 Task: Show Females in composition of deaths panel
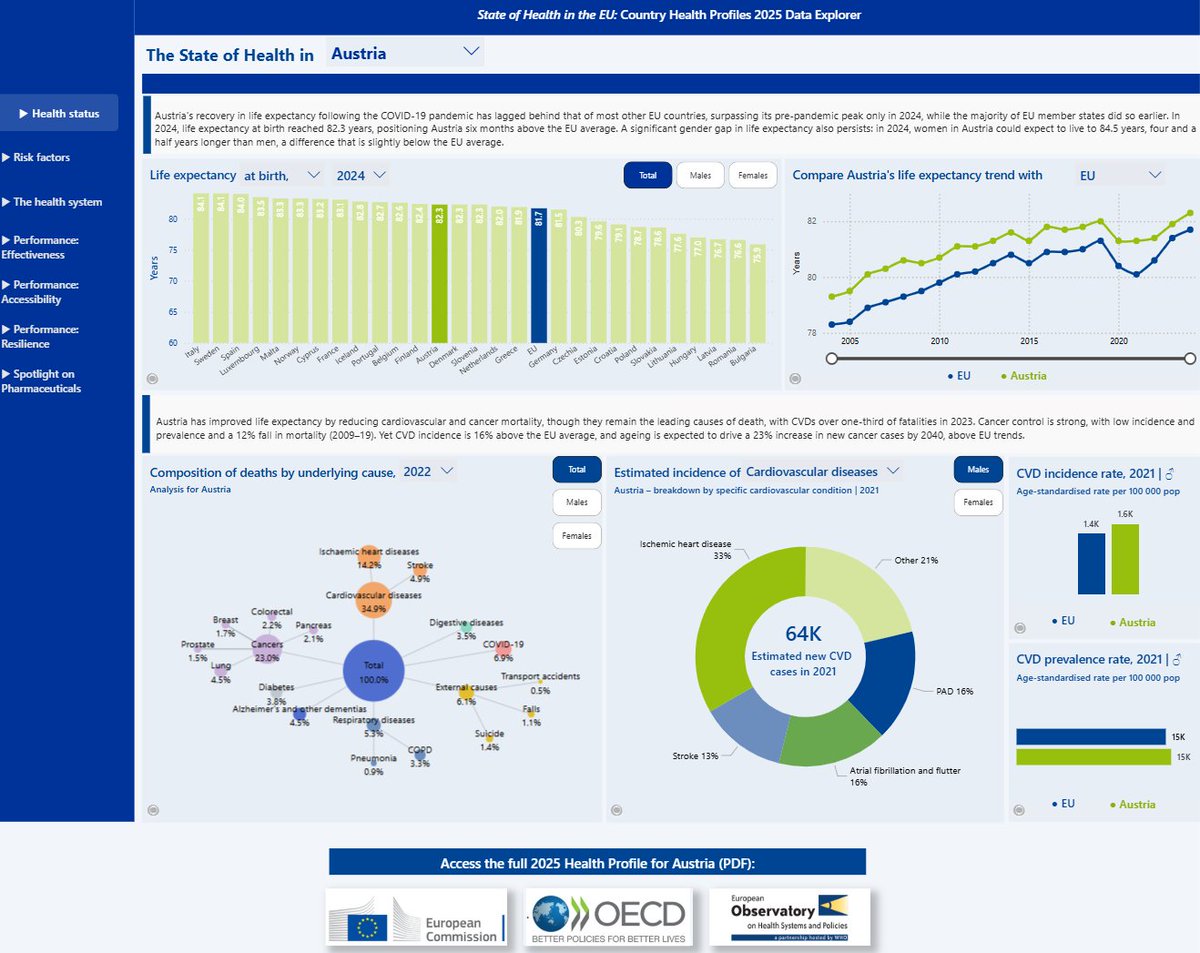577,536
